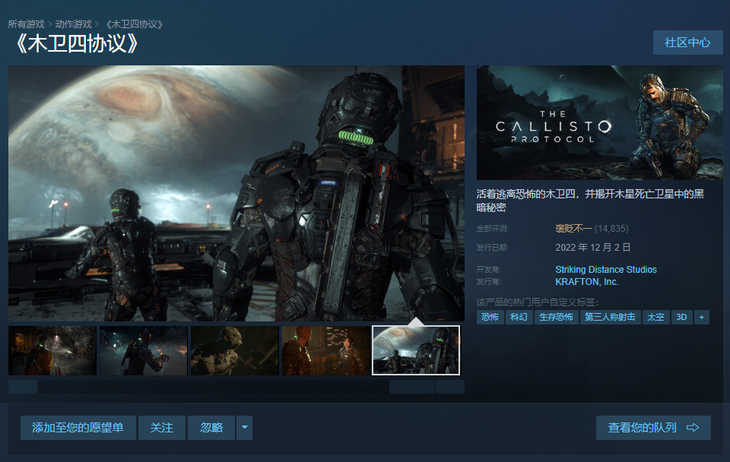This screenshot has height=462, width=730.
Task: Click the right end of the thumbnail slider
Action: click(x=450, y=387)
